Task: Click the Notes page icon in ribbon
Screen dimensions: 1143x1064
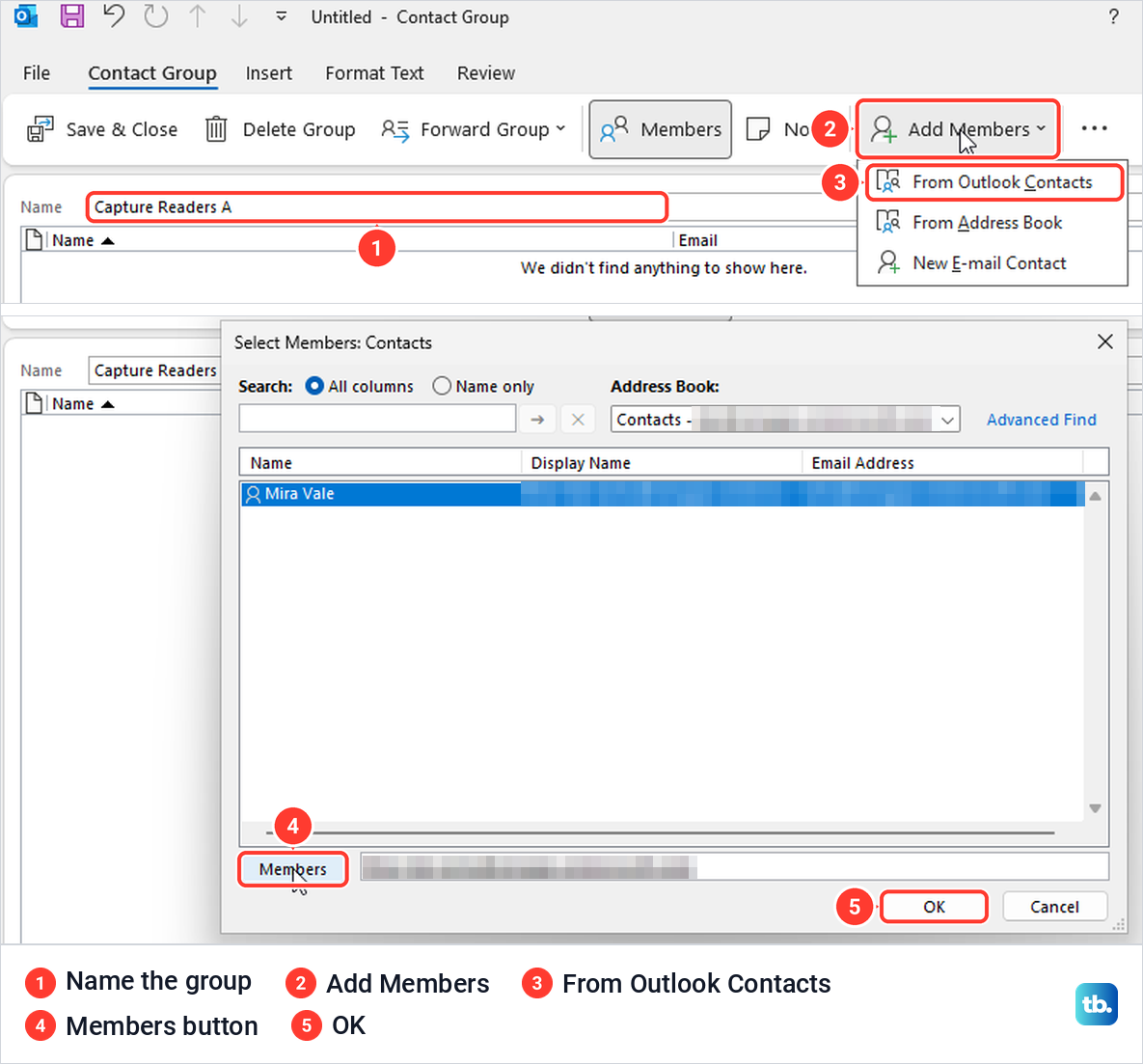Action: [759, 129]
